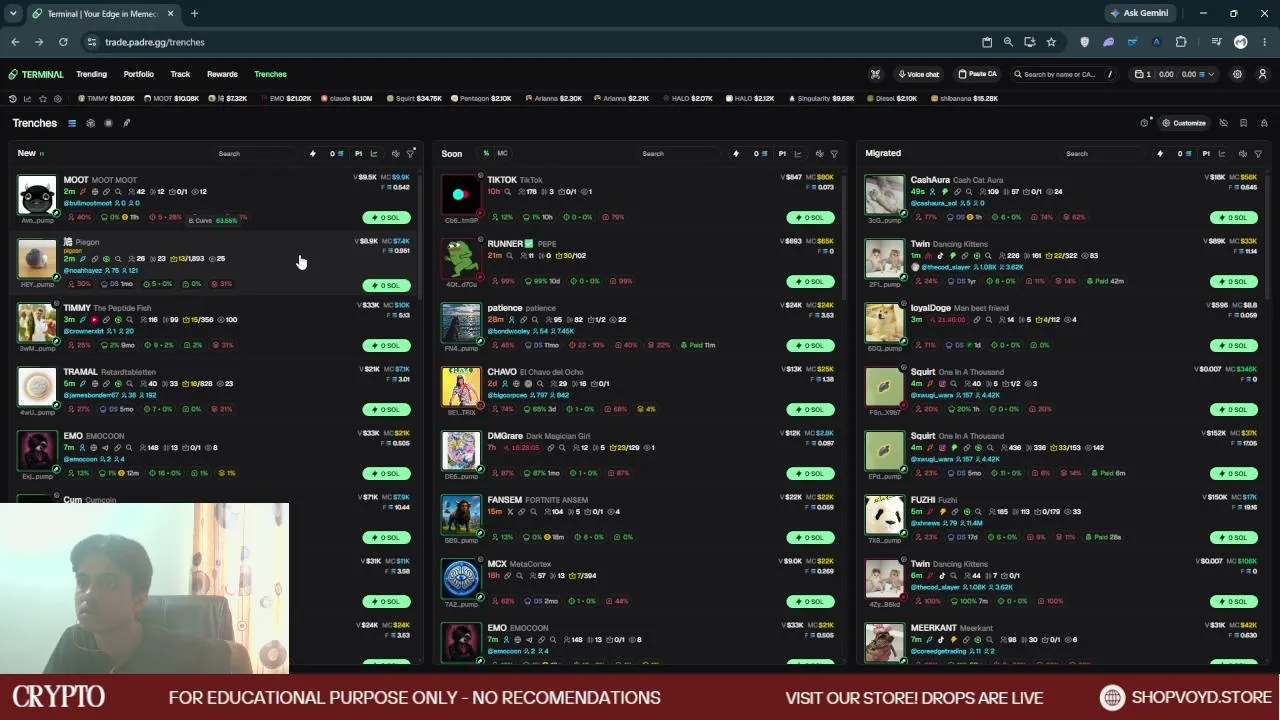1280x720 pixels.
Task: Click the FUZHI token name
Action: pos(923,500)
